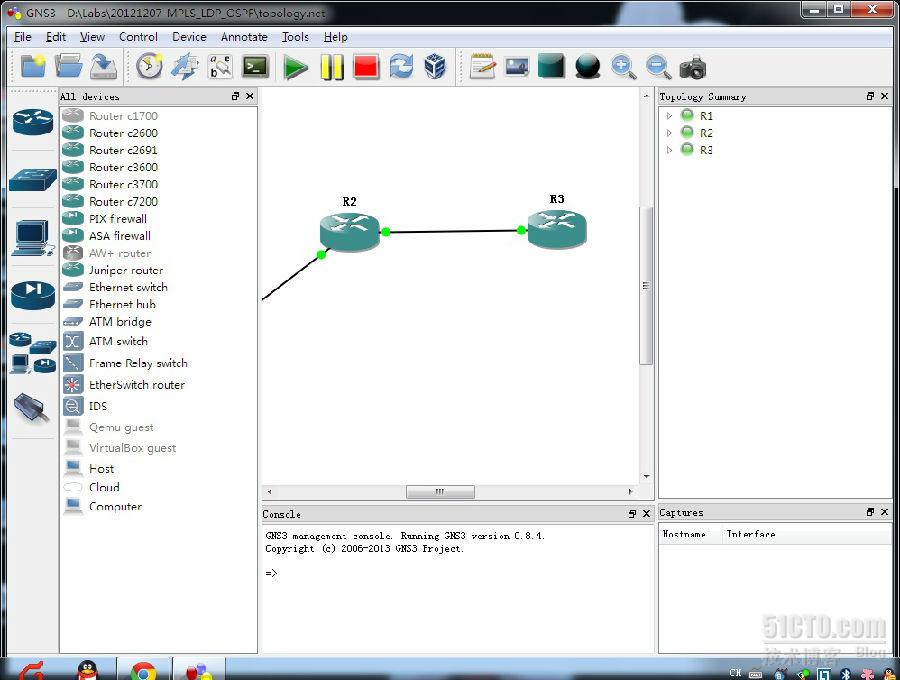Start all devices with the green play button
The width and height of the screenshot is (900, 680).
coord(296,67)
